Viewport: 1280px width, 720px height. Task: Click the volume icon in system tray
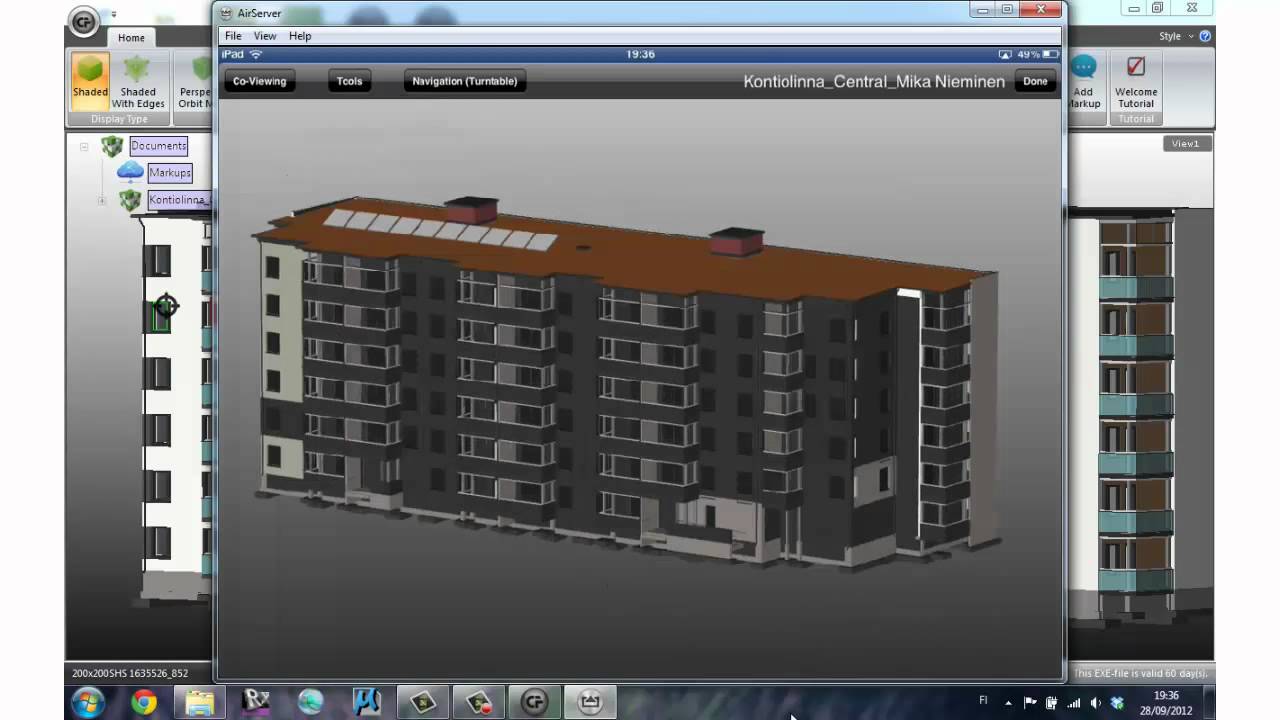pos(1096,703)
